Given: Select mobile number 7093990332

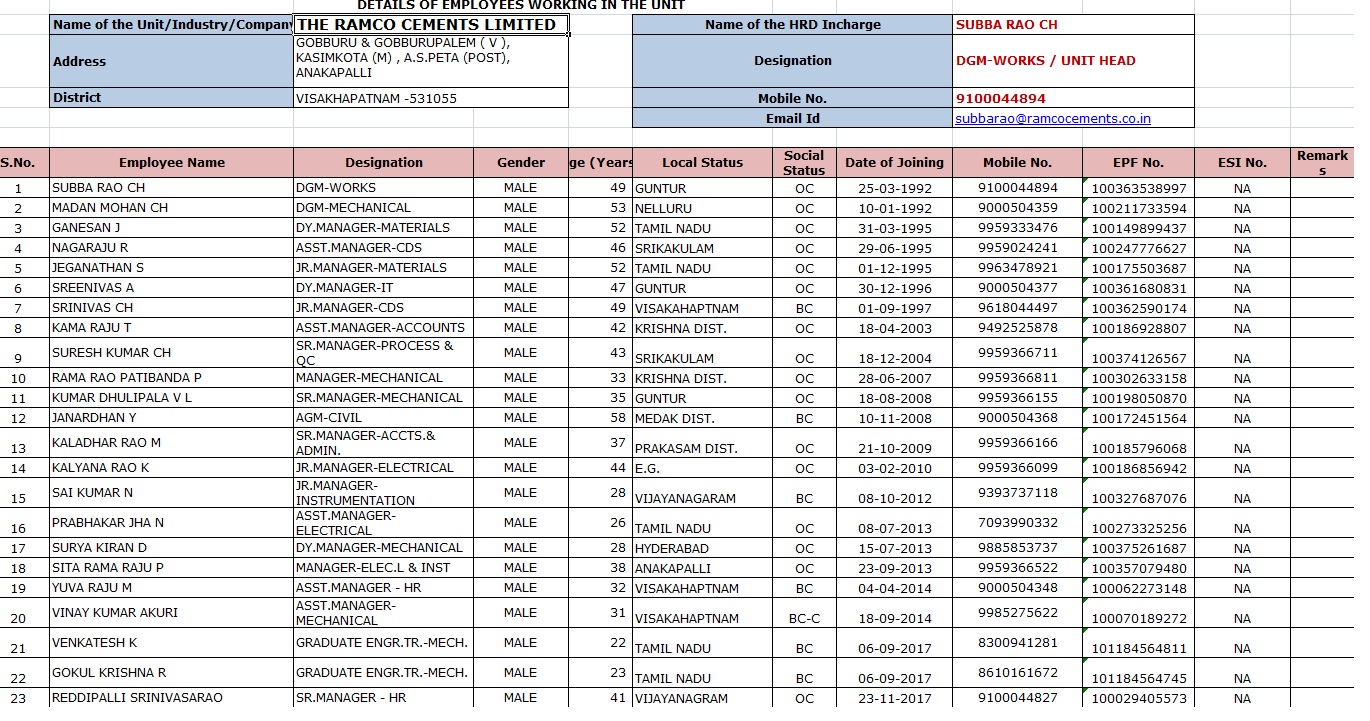Looking at the screenshot, I should [x=1018, y=523].
